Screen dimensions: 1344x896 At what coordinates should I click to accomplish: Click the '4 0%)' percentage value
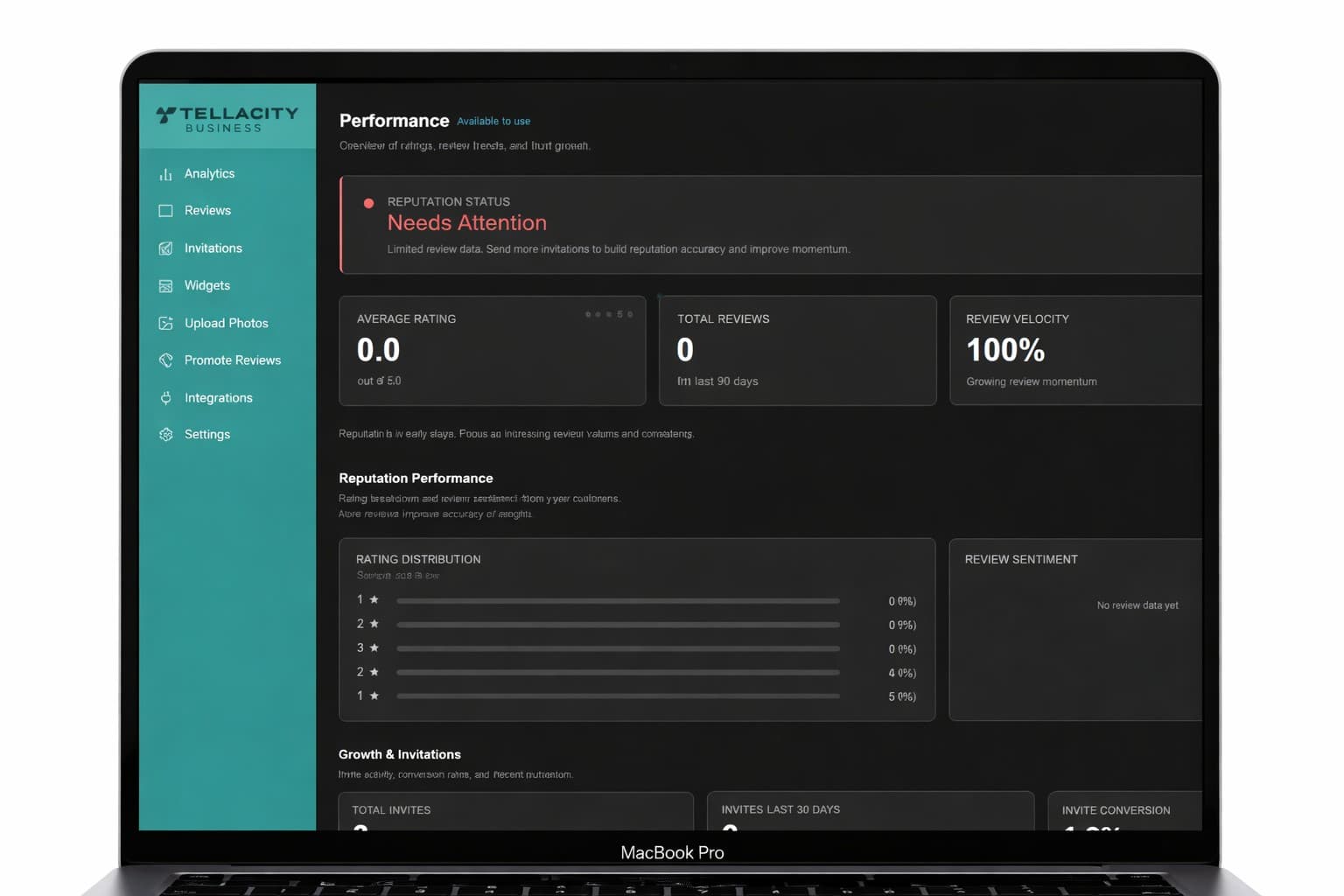(x=902, y=673)
